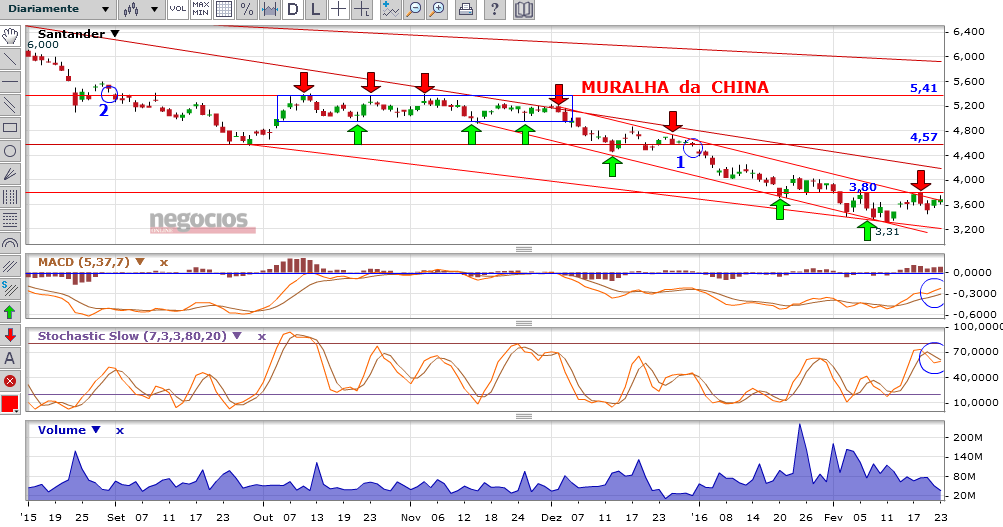Select the arcs drawing tool
1003x527 pixels.
[x=10, y=243]
